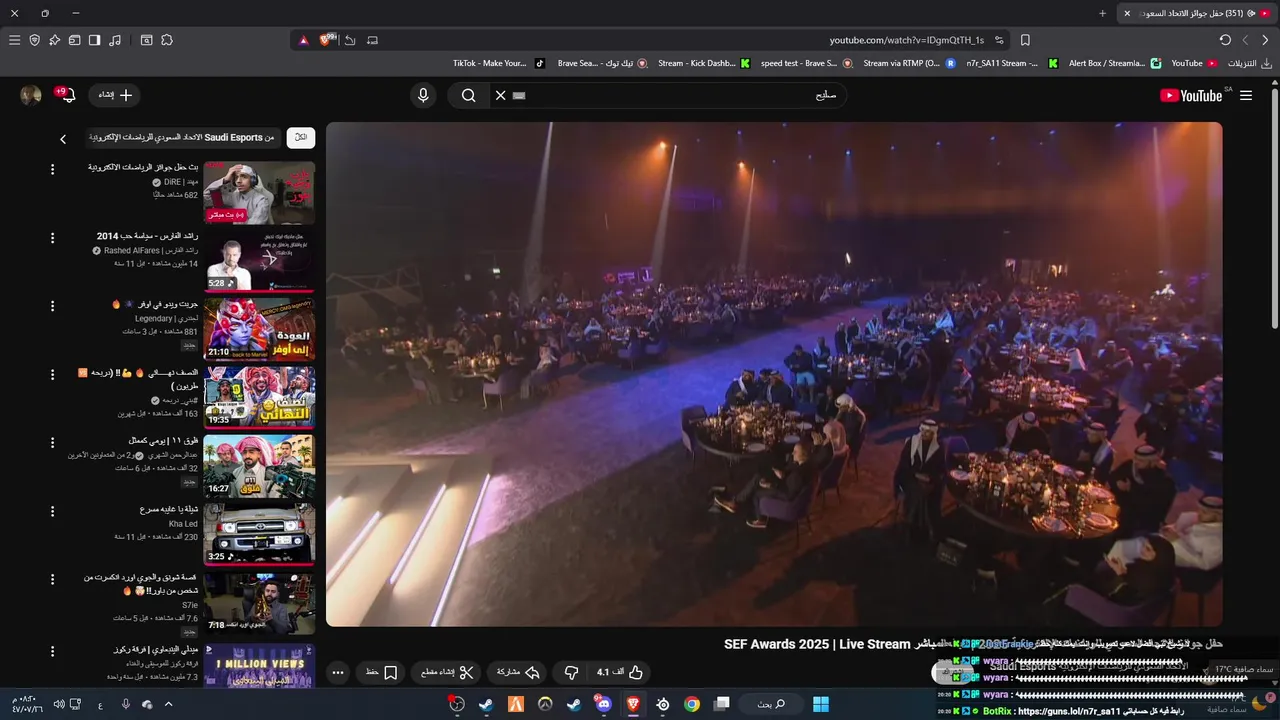This screenshot has height=720, width=1280.
Task: Click the SEF Awards video player
Action: click(774, 374)
